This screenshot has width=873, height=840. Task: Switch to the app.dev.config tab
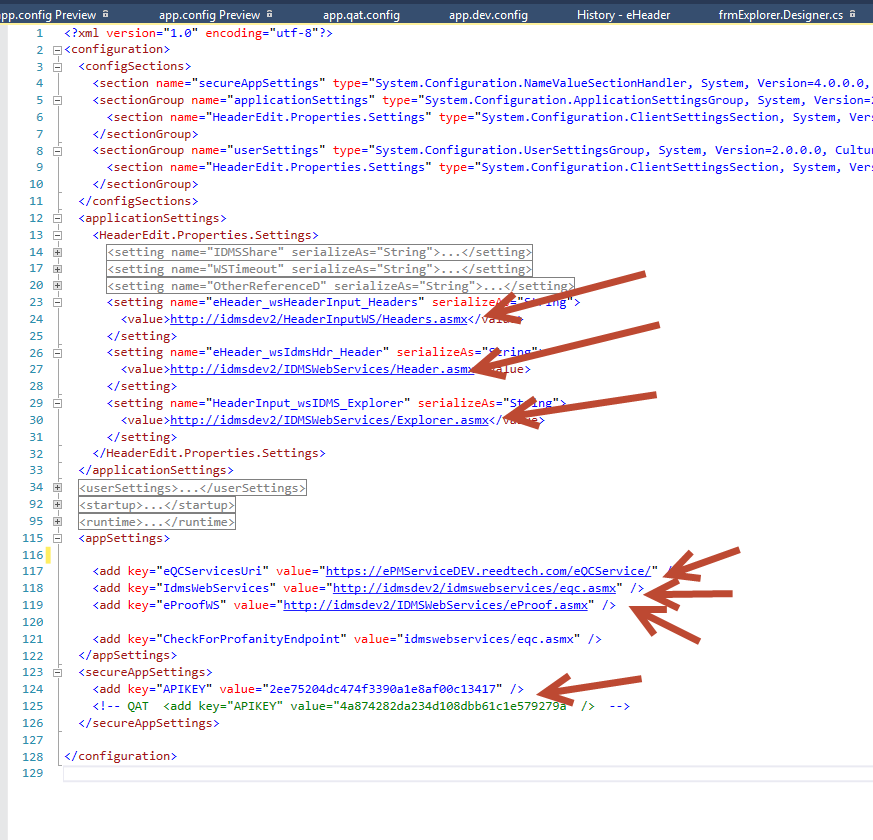click(488, 14)
